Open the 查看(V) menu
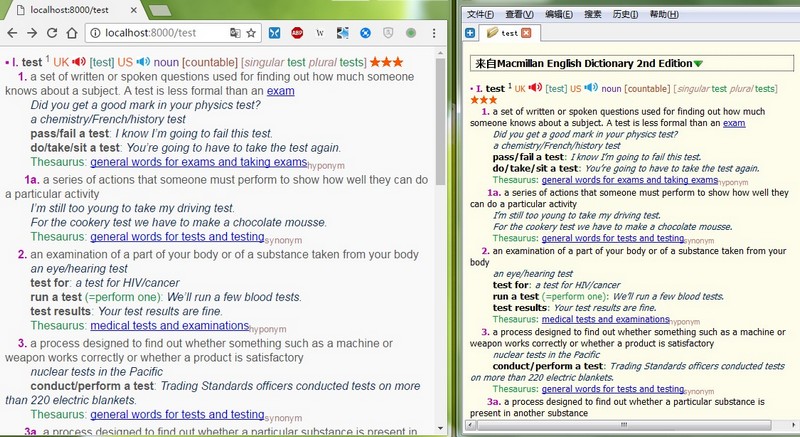Screen dimensions: 800x437 [x=519, y=14]
